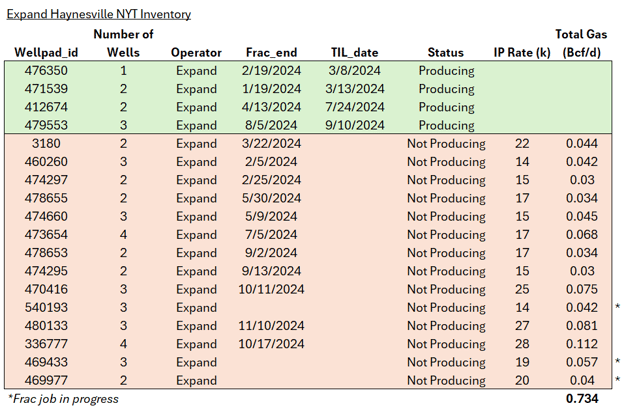Viewport: 624px width, 412px height.
Task: Select Frac_end date 1/19/2024
Action: coord(271,89)
